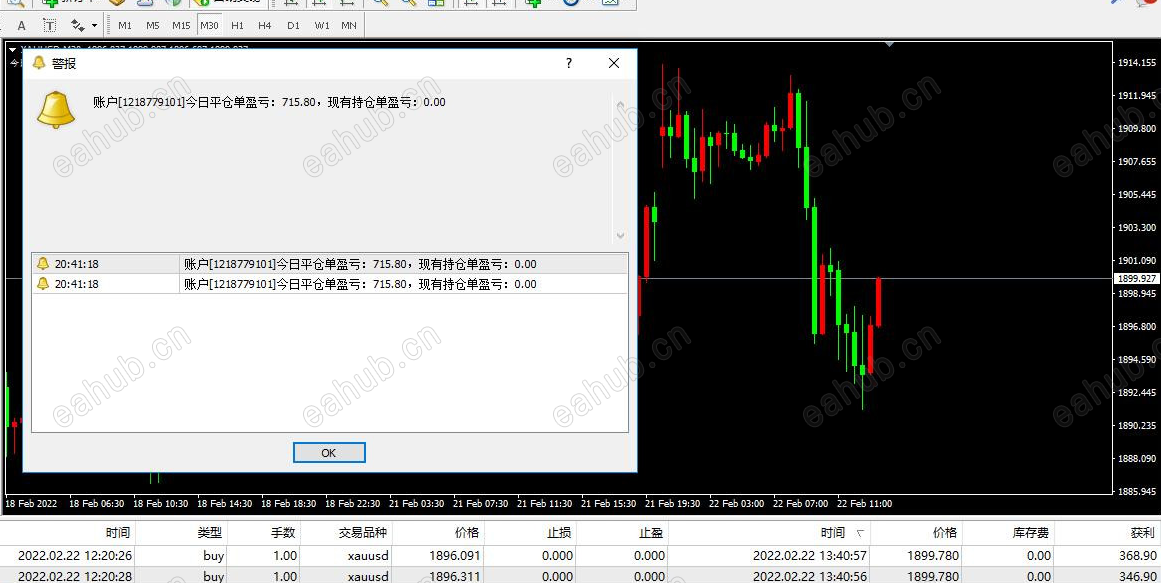This screenshot has width=1161, height=583.
Task: Switch chart to MN timeframe
Action: point(349,26)
